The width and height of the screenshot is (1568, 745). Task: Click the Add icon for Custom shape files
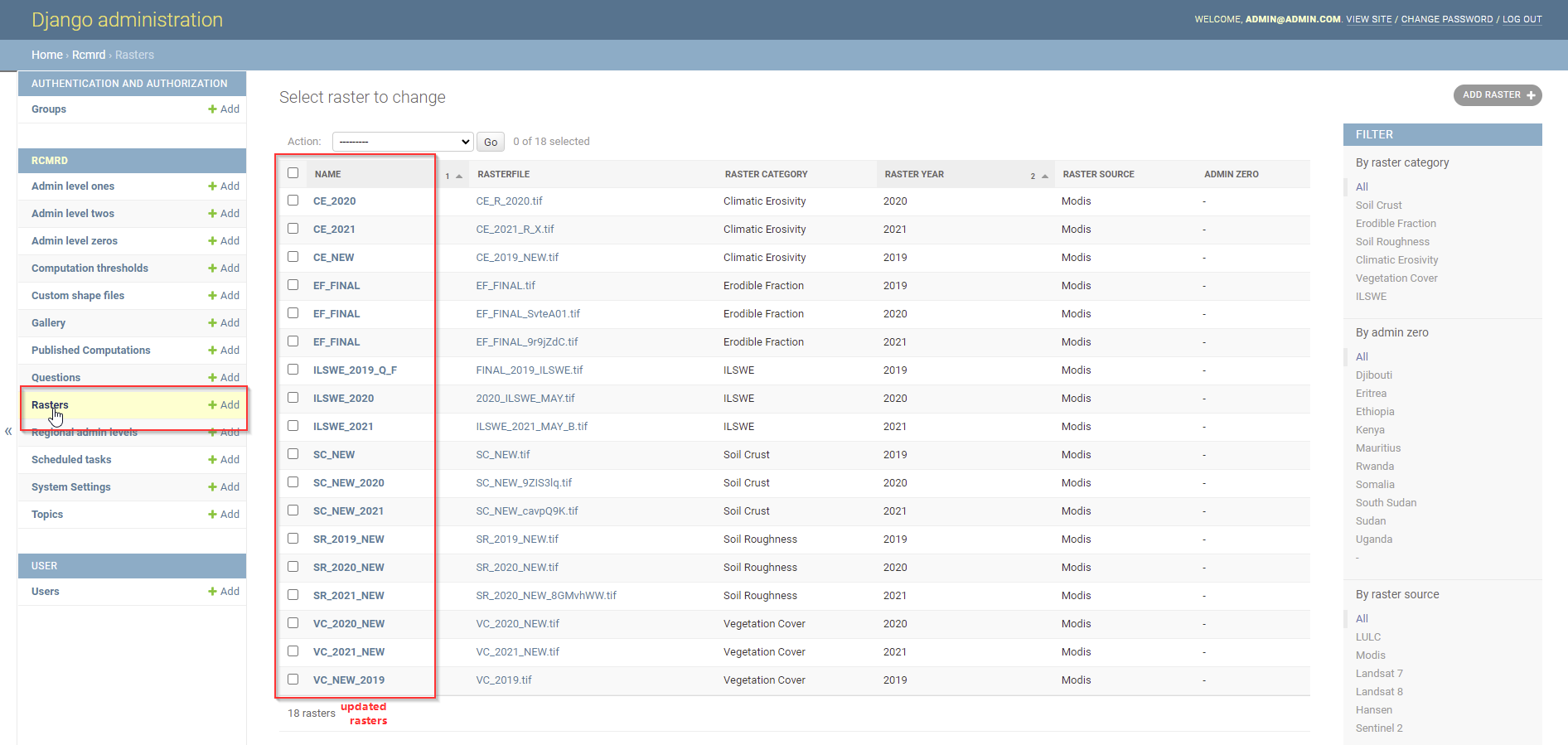(x=224, y=296)
